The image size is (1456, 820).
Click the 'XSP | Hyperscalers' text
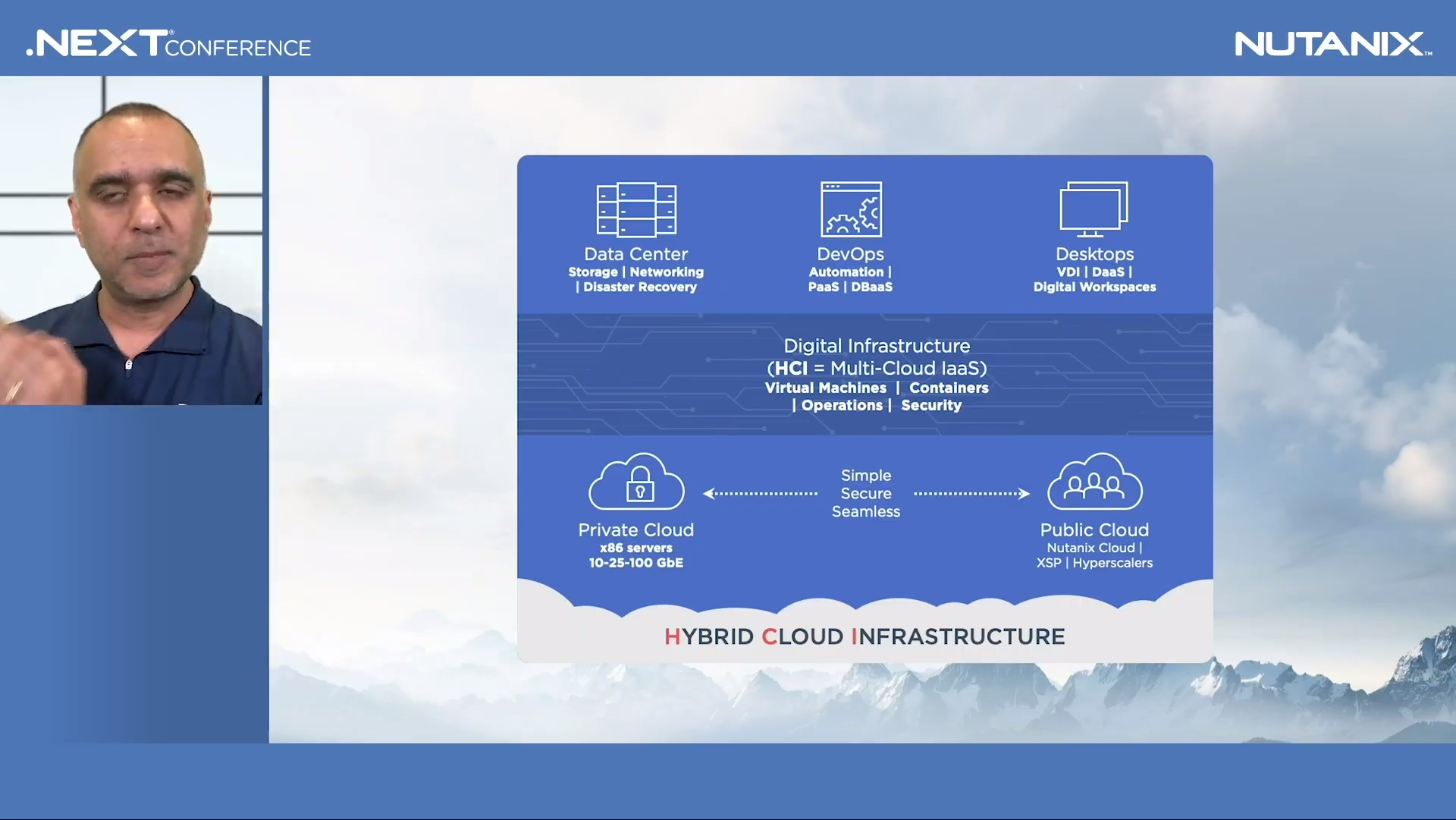(1094, 563)
